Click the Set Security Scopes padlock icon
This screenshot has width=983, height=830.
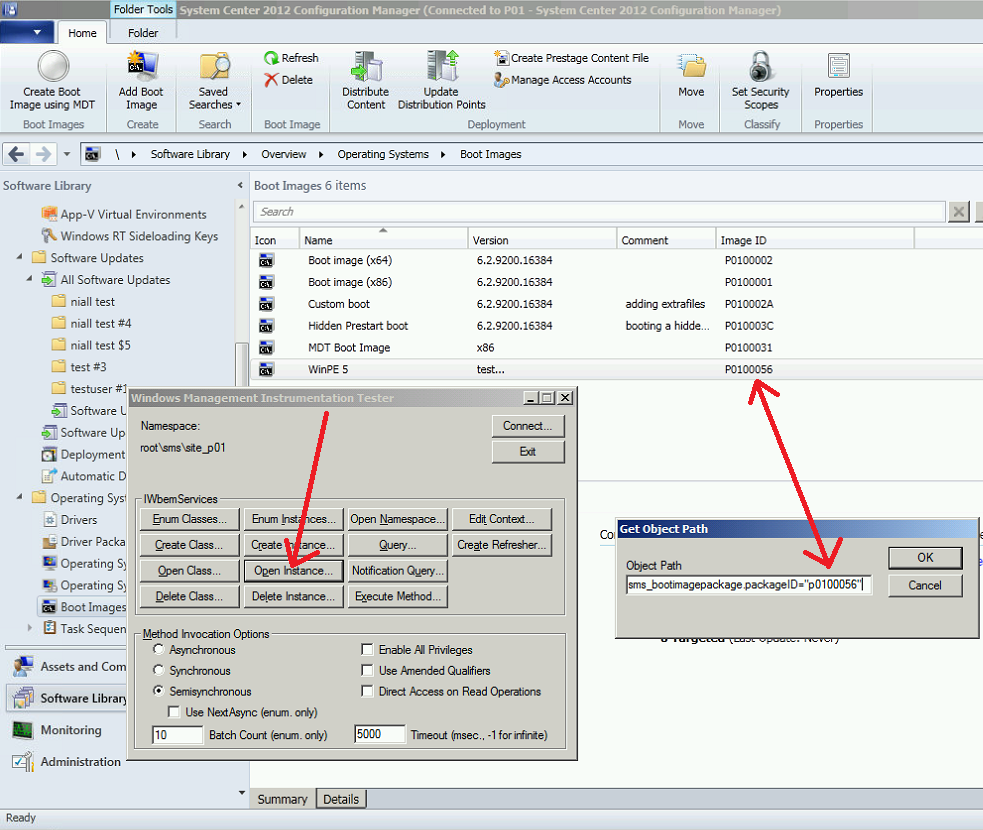pos(760,66)
